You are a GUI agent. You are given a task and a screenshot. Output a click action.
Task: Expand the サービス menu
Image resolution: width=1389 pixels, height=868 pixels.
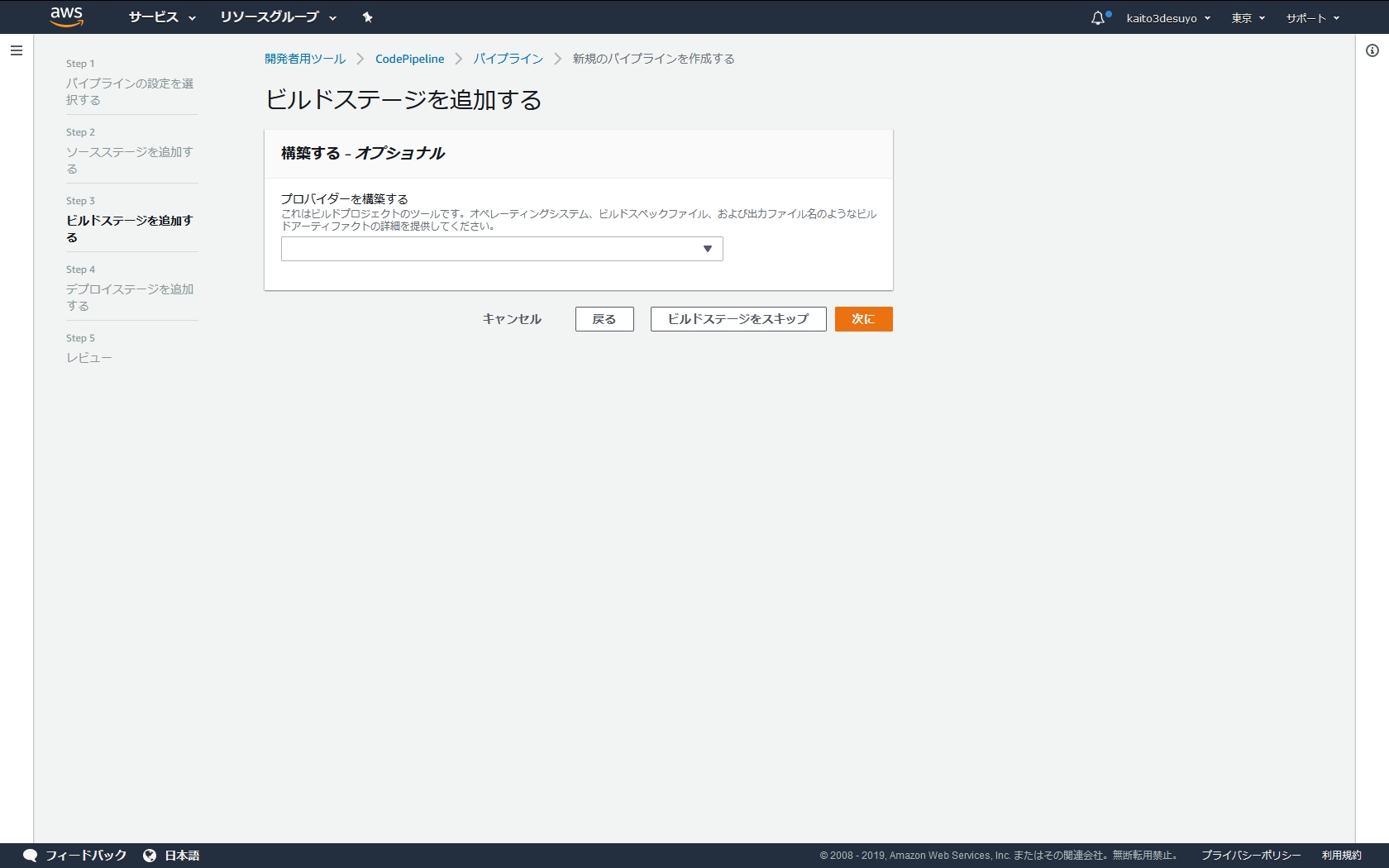(162, 17)
